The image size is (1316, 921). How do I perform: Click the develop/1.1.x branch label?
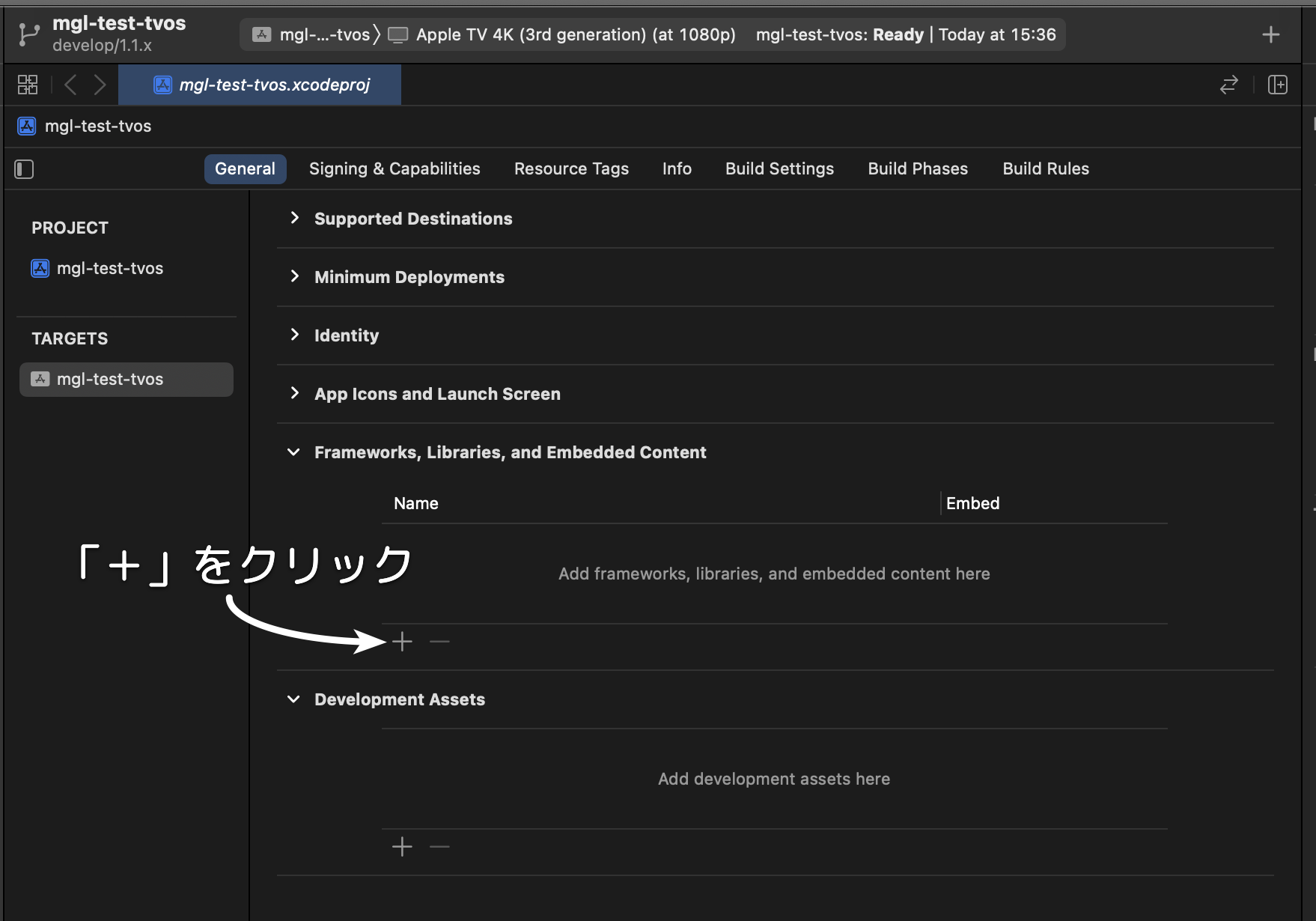click(102, 46)
